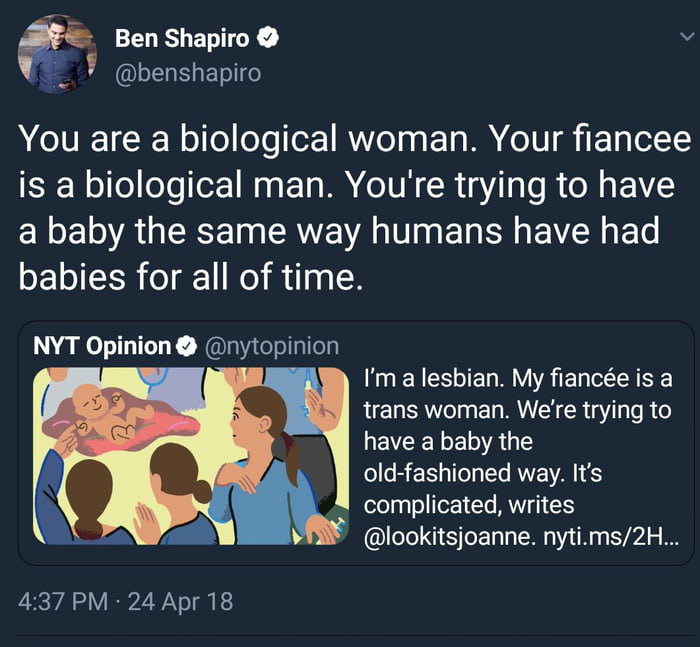Click the baby in the illustration

click(112, 412)
